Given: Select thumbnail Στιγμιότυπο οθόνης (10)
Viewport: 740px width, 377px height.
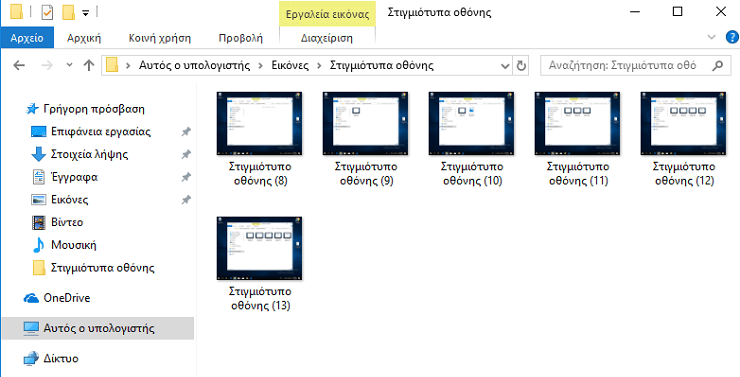Looking at the screenshot, I should 471,139.
